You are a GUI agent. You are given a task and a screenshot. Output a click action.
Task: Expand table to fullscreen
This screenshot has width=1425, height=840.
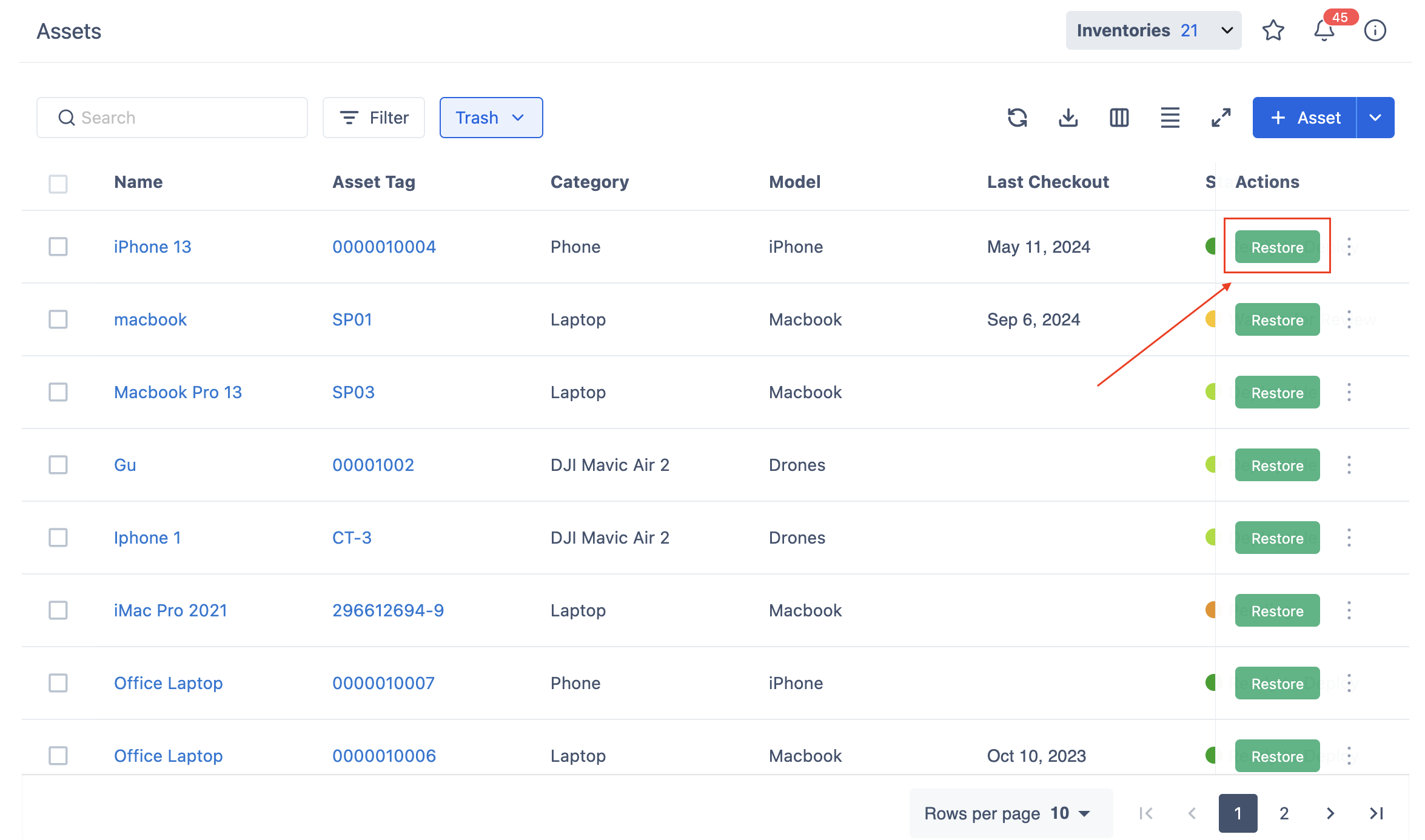(x=1221, y=118)
